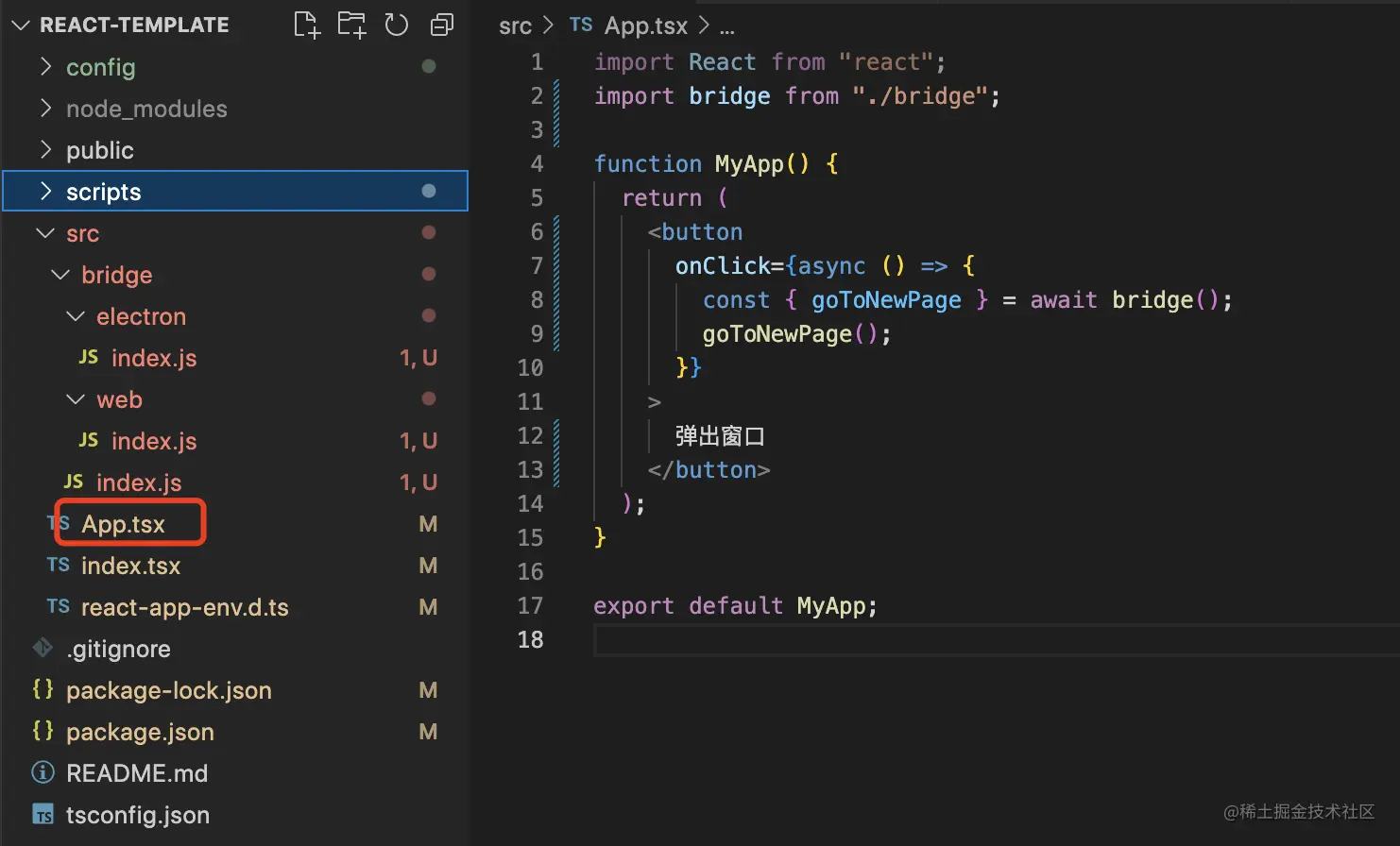Click the App.tsx breadcrumb segment
The width and height of the screenshot is (1400, 846).
(x=646, y=25)
